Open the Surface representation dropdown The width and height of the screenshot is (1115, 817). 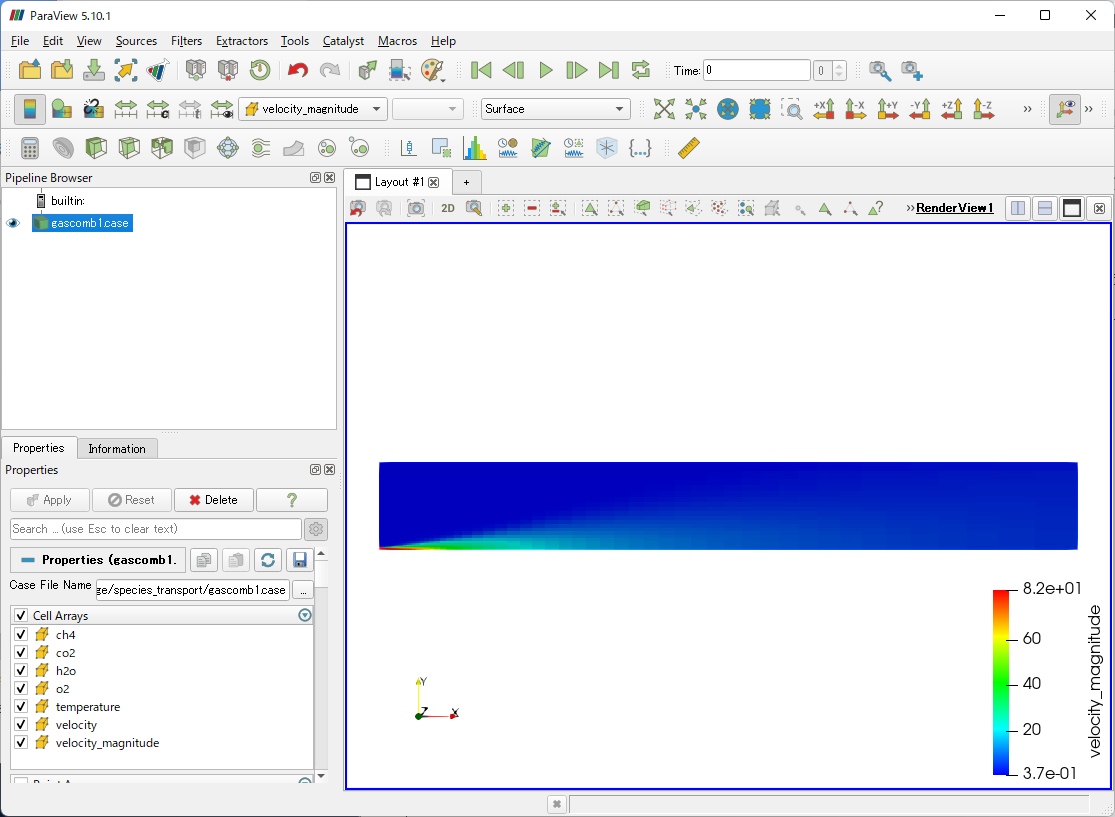(x=555, y=109)
